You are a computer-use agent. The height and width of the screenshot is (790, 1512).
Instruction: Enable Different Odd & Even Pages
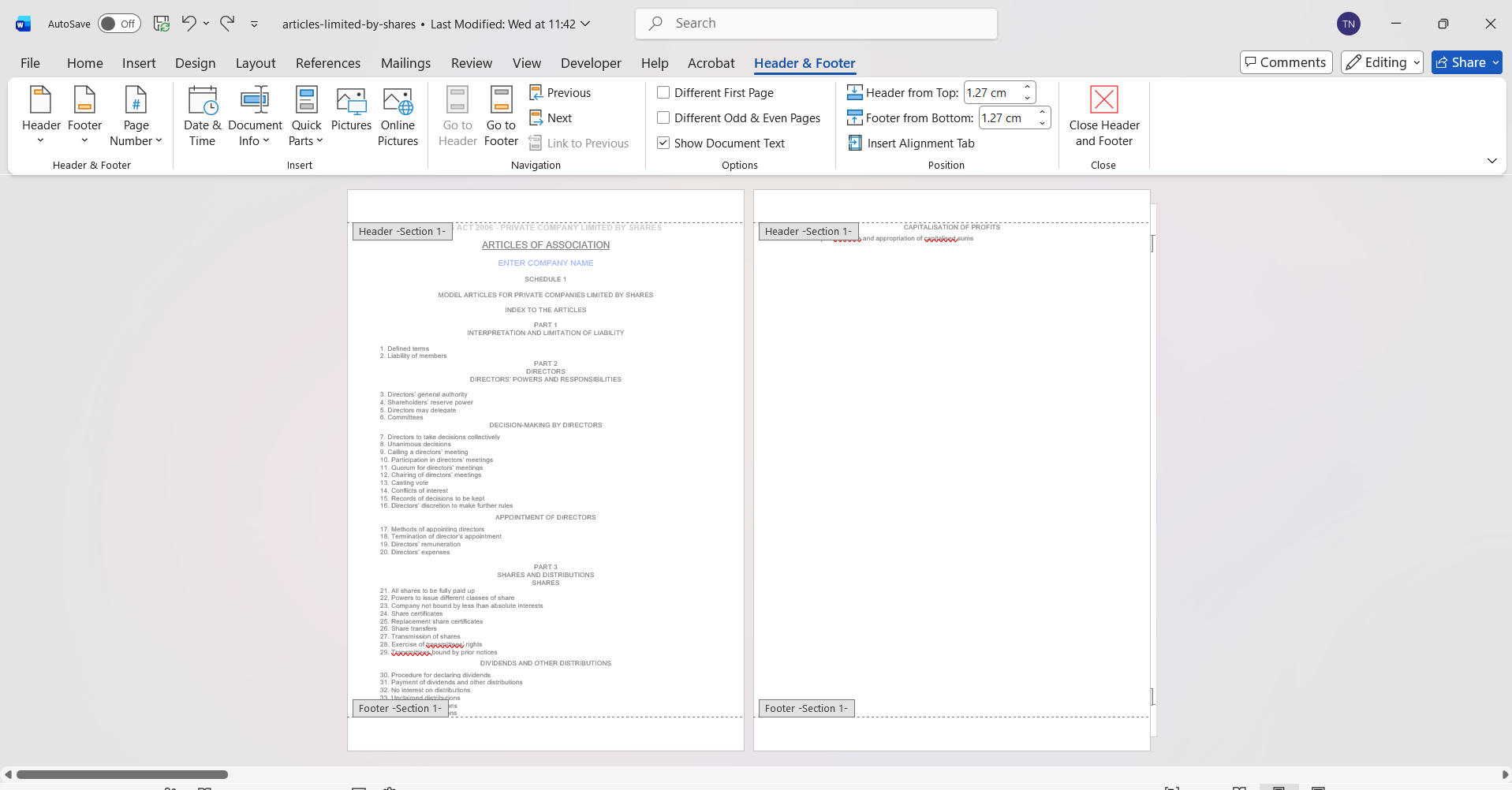point(663,118)
